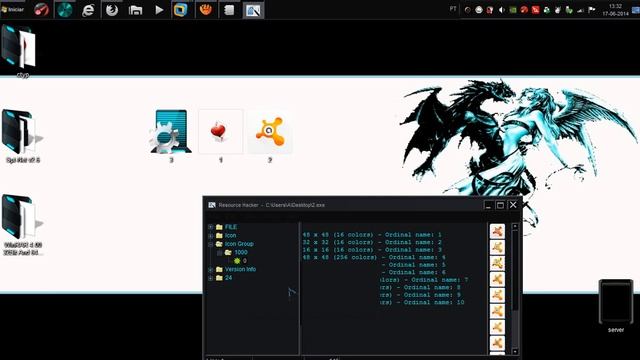
Task: Select the Version Info tree item
Action: pyautogui.click(x=236, y=269)
